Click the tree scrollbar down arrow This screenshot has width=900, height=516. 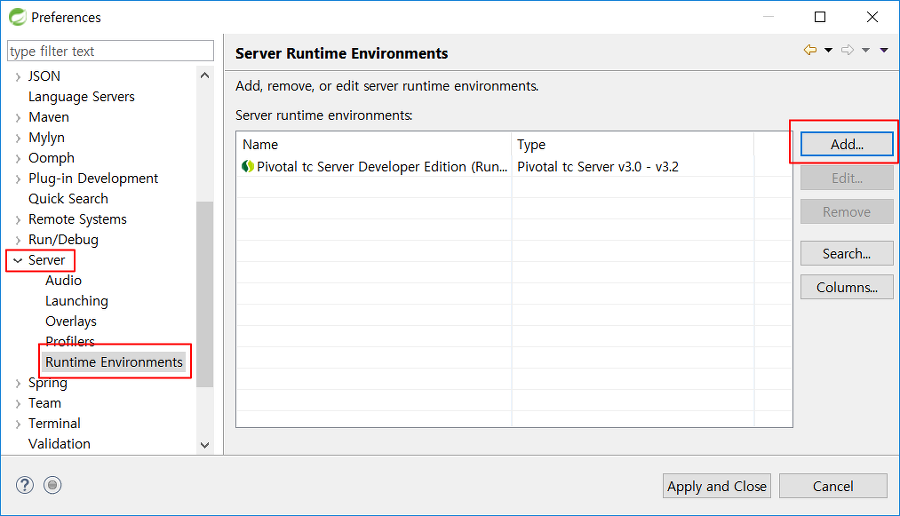205,445
